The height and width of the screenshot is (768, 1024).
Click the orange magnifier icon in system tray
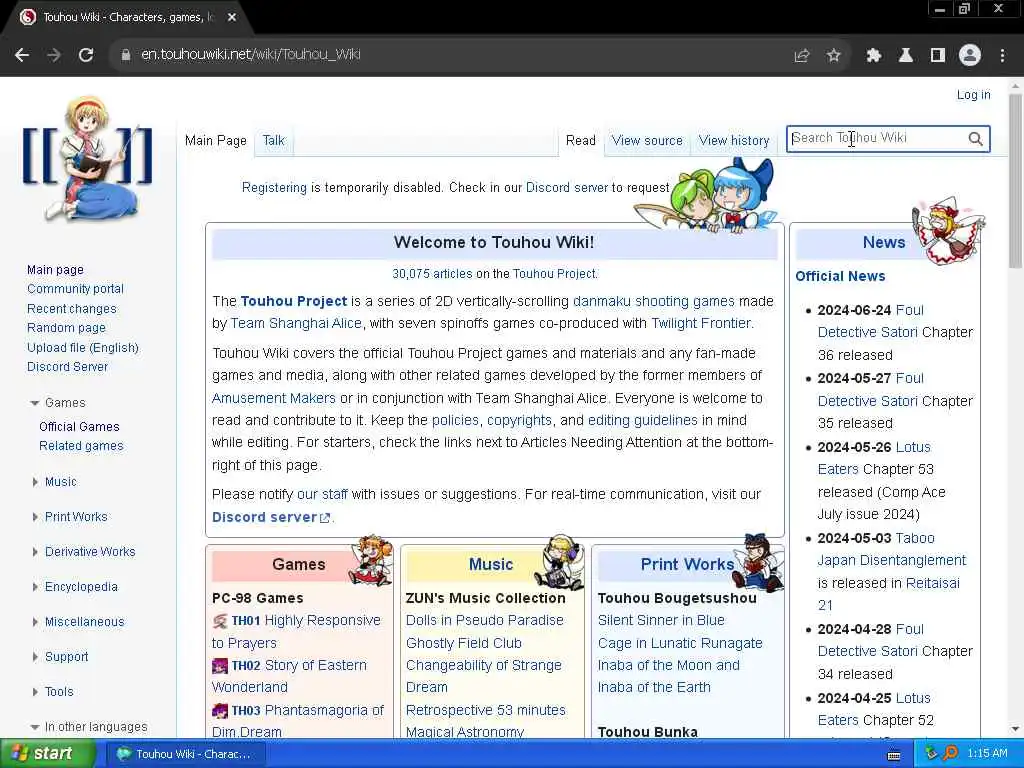tap(950, 754)
